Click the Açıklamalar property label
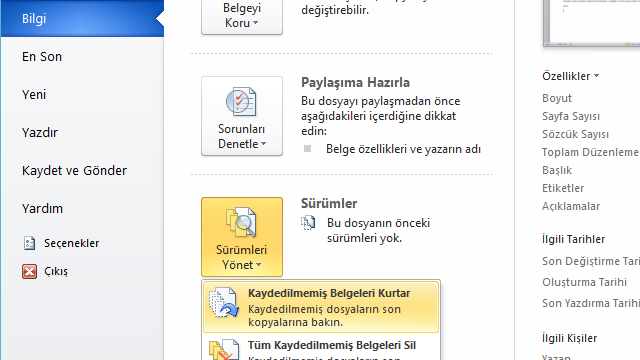 [x=571, y=206]
